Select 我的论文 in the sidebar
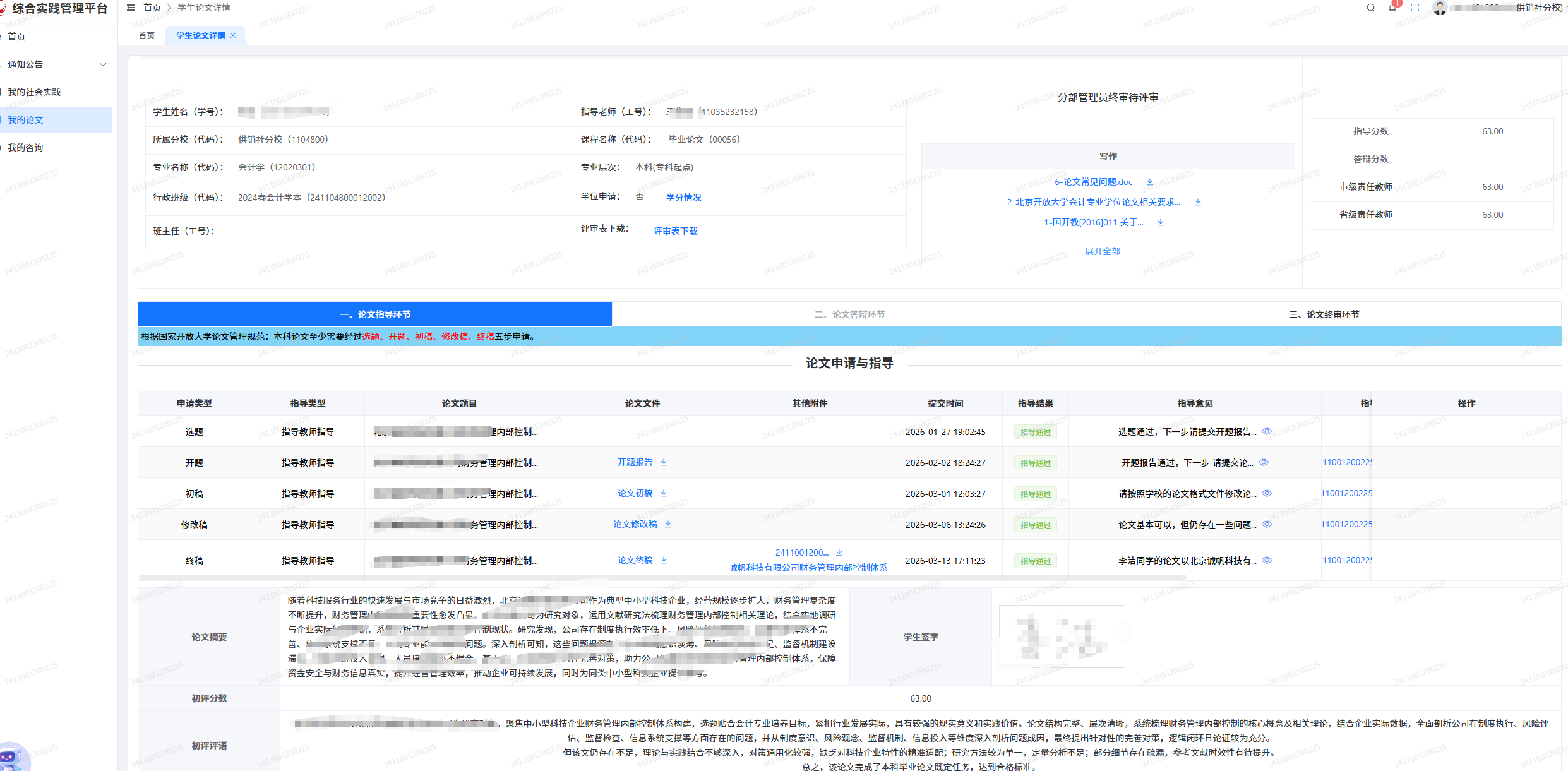The height and width of the screenshot is (771, 1568). [x=56, y=120]
